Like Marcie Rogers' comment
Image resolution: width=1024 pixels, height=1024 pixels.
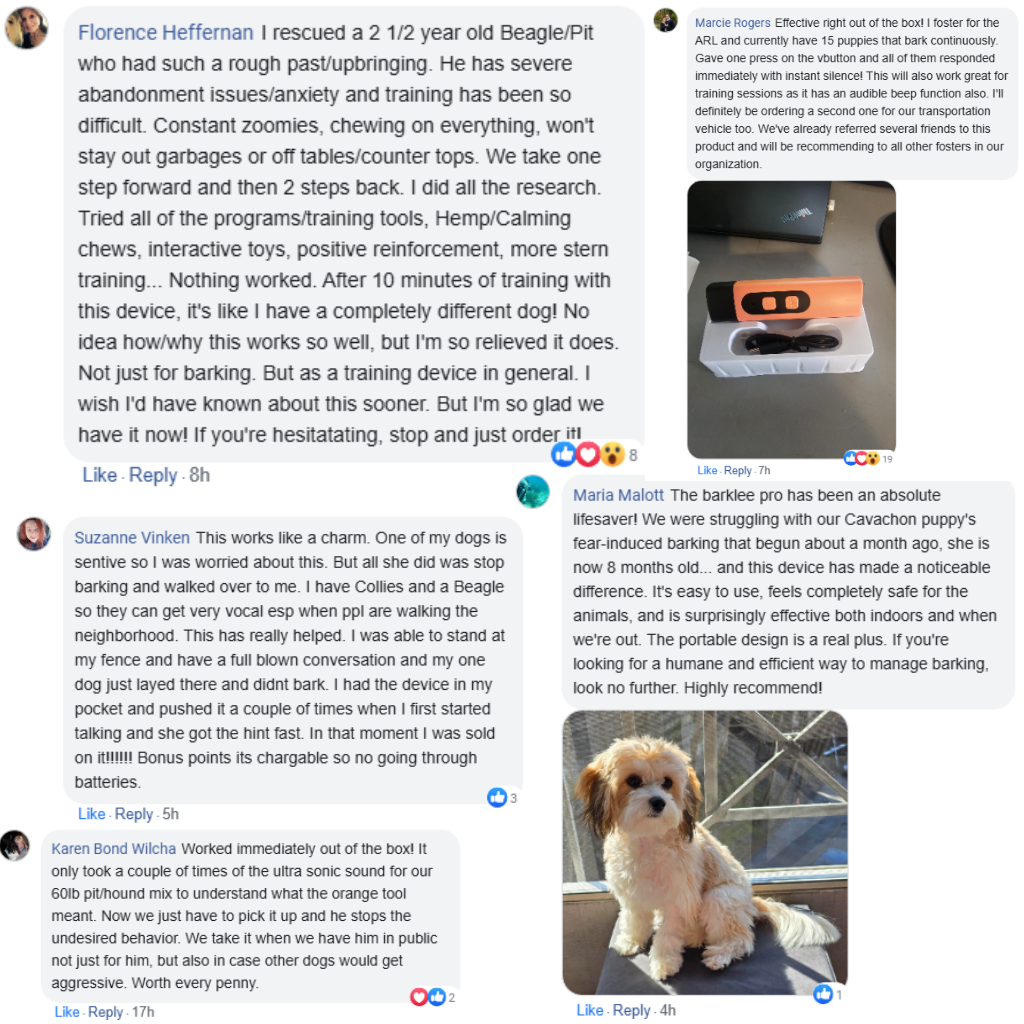pyautogui.click(x=707, y=470)
